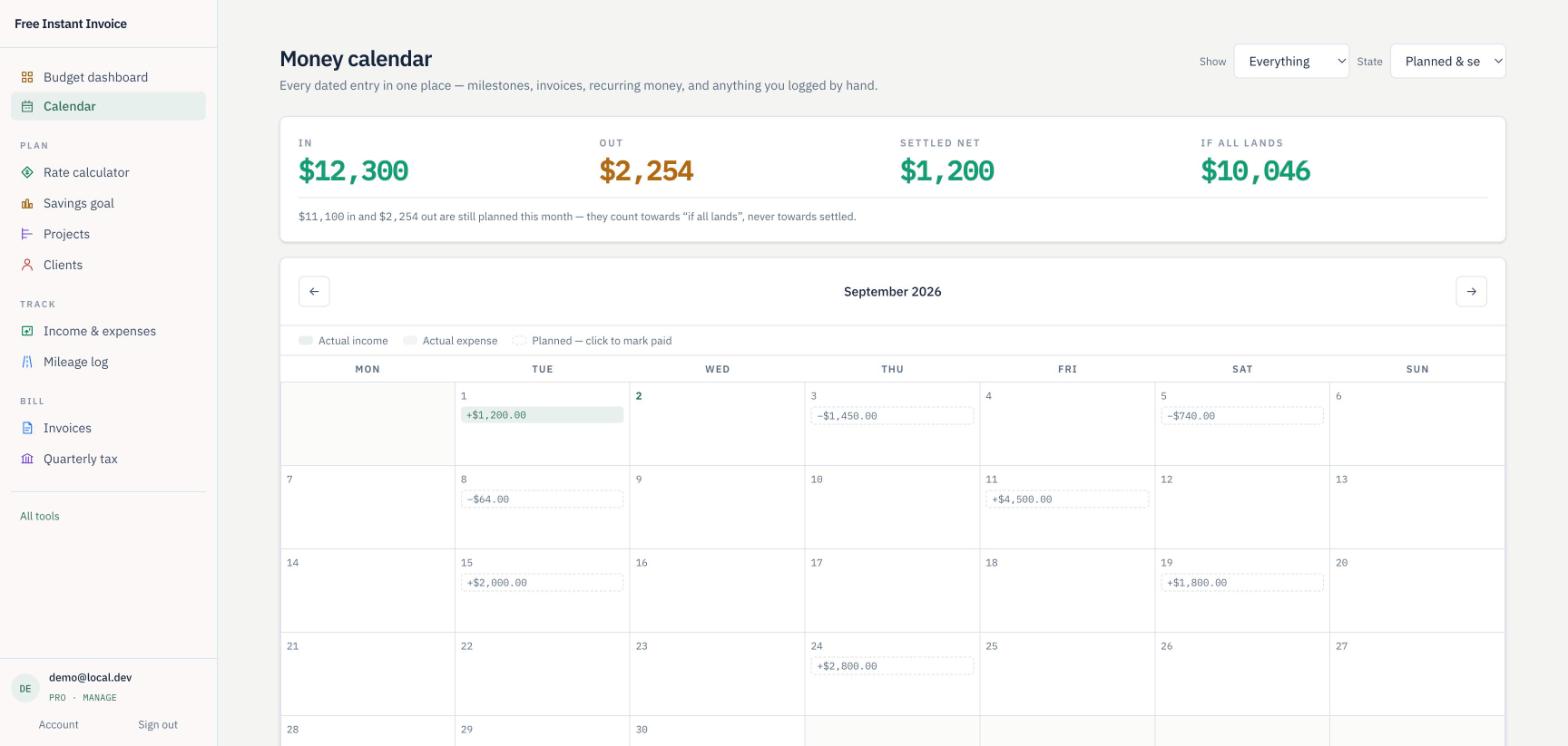Click the PRO · MANAGE plan link

(x=83, y=698)
